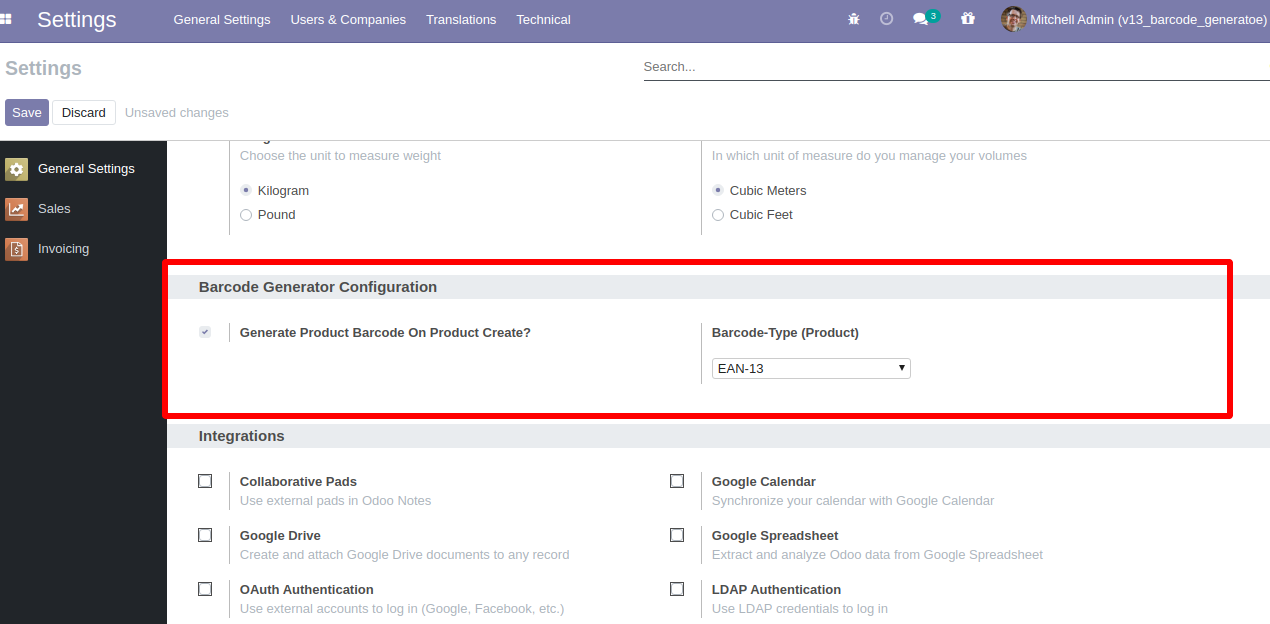The image size is (1270, 624).
Task: Enable OAuth Authentication checkbox
Action: point(205,589)
